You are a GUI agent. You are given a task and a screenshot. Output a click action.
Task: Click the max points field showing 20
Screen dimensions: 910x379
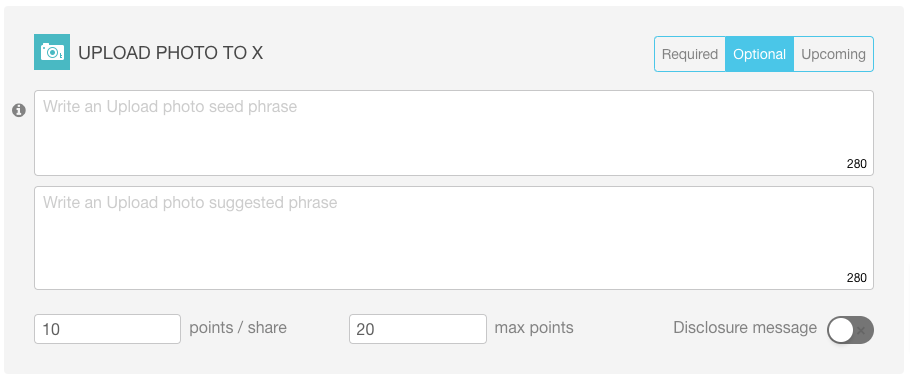418,329
